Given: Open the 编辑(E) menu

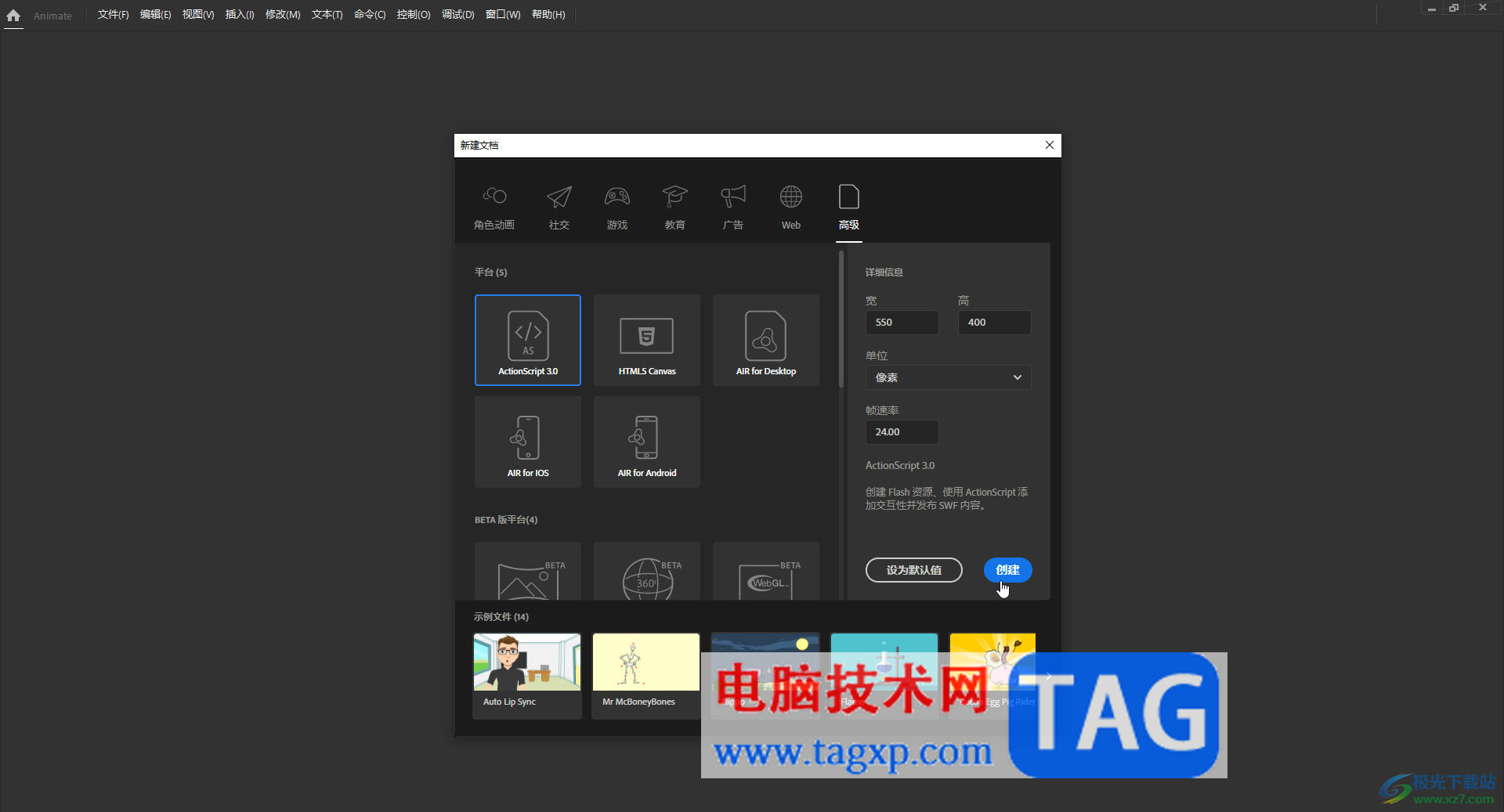Looking at the screenshot, I should click(155, 15).
